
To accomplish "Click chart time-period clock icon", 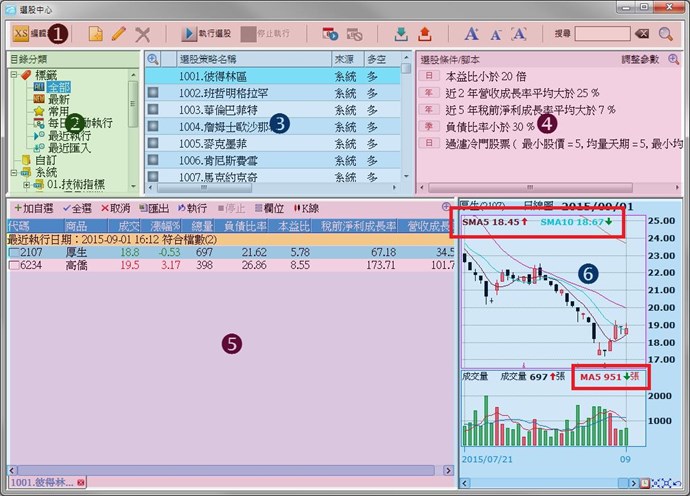I will 645,483.
